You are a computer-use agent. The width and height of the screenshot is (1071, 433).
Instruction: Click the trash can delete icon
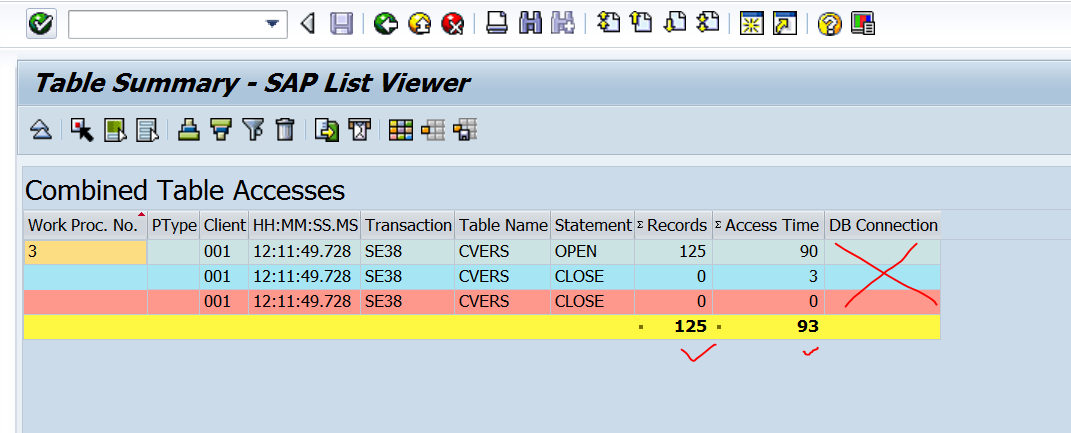[x=285, y=129]
